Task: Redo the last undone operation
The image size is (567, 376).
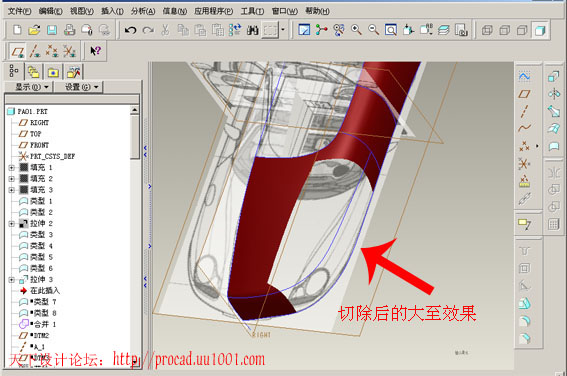Action: pyautogui.click(x=148, y=30)
